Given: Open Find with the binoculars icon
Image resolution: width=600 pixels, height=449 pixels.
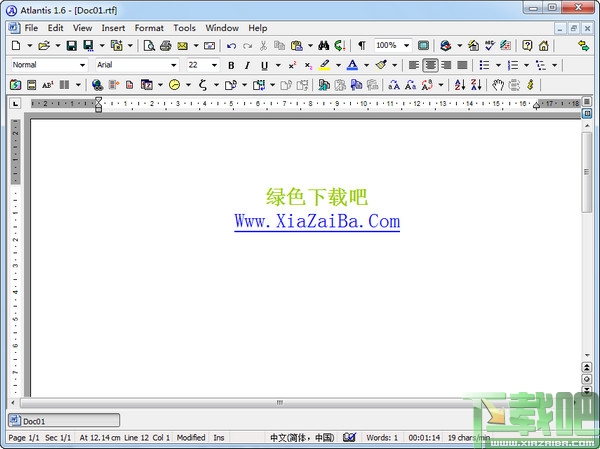Looking at the screenshot, I should (323, 46).
